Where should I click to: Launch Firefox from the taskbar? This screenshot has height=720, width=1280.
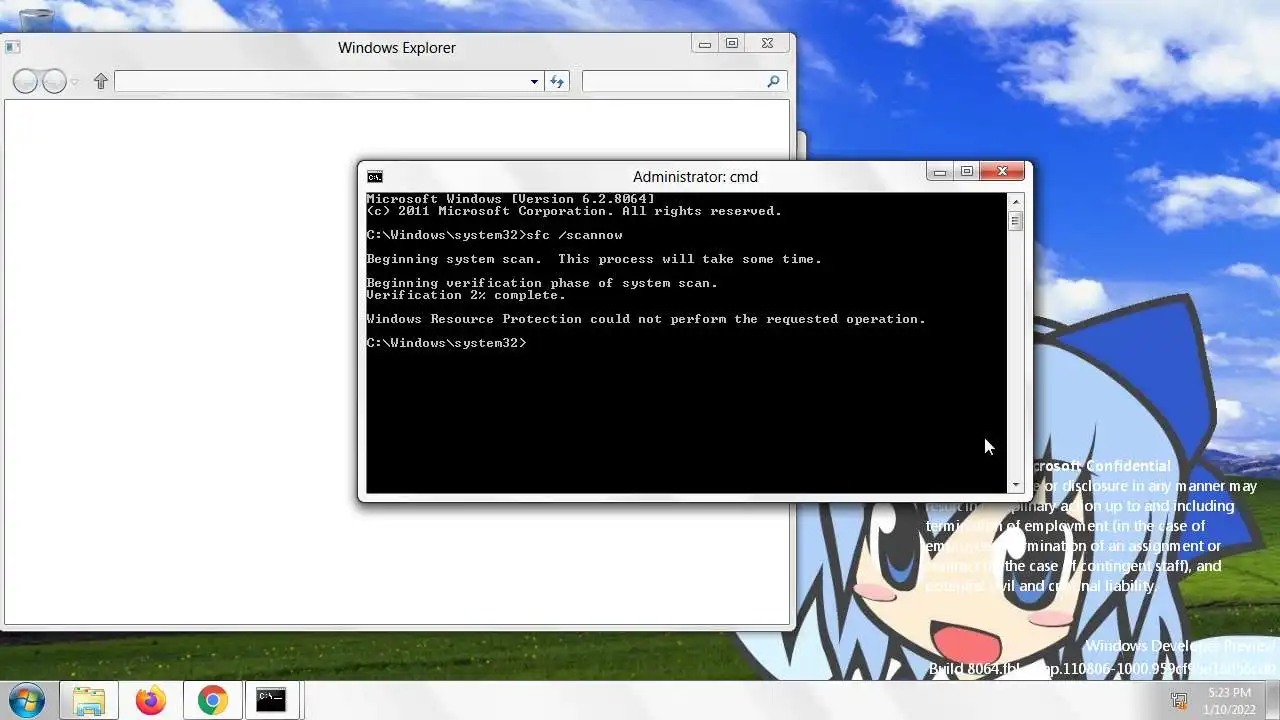pyautogui.click(x=151, y=700)
